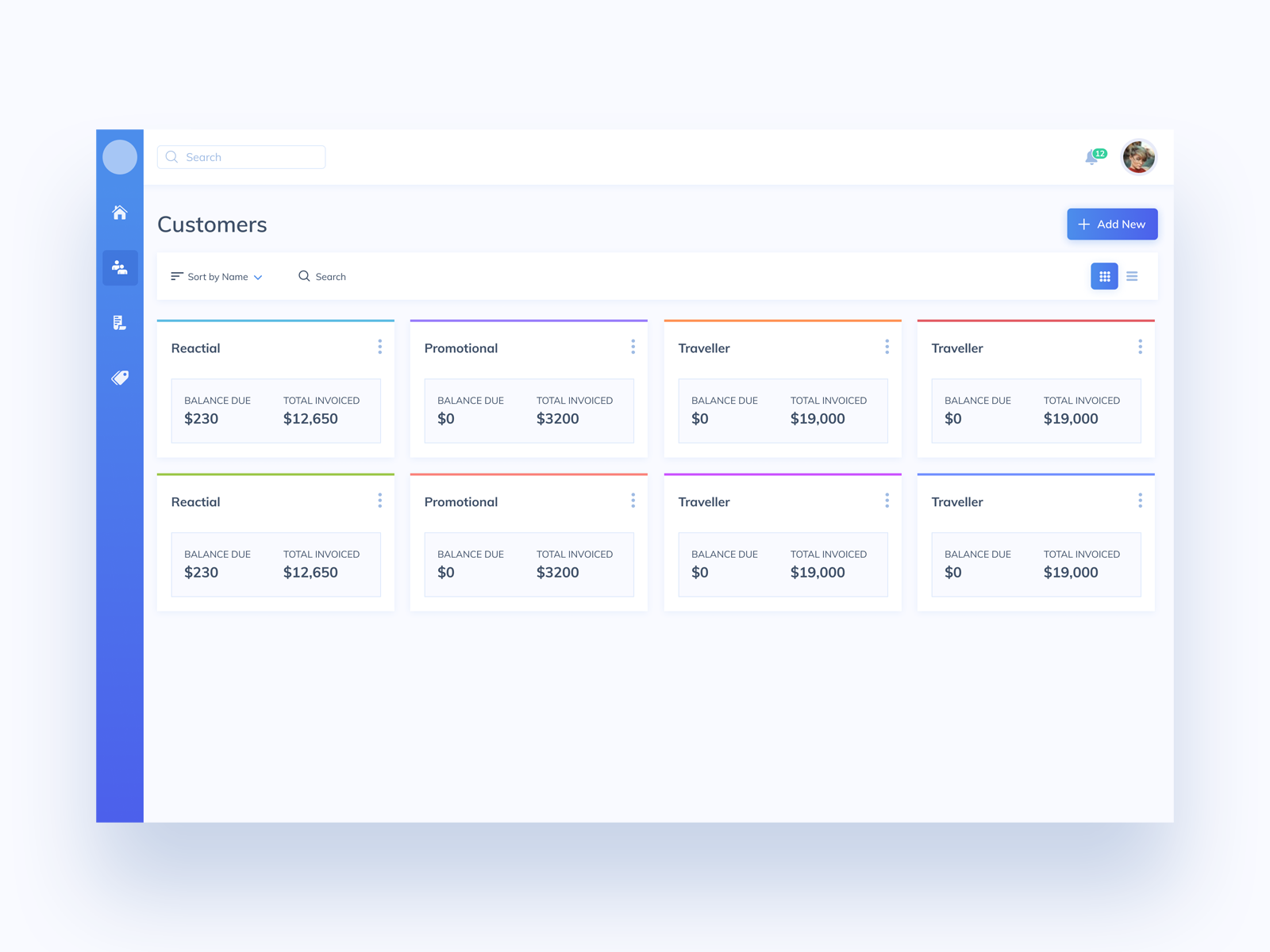Click the Reactial title on green-topped card
The width and height of the screenshot is (1270, 952).
click(196, 502)
